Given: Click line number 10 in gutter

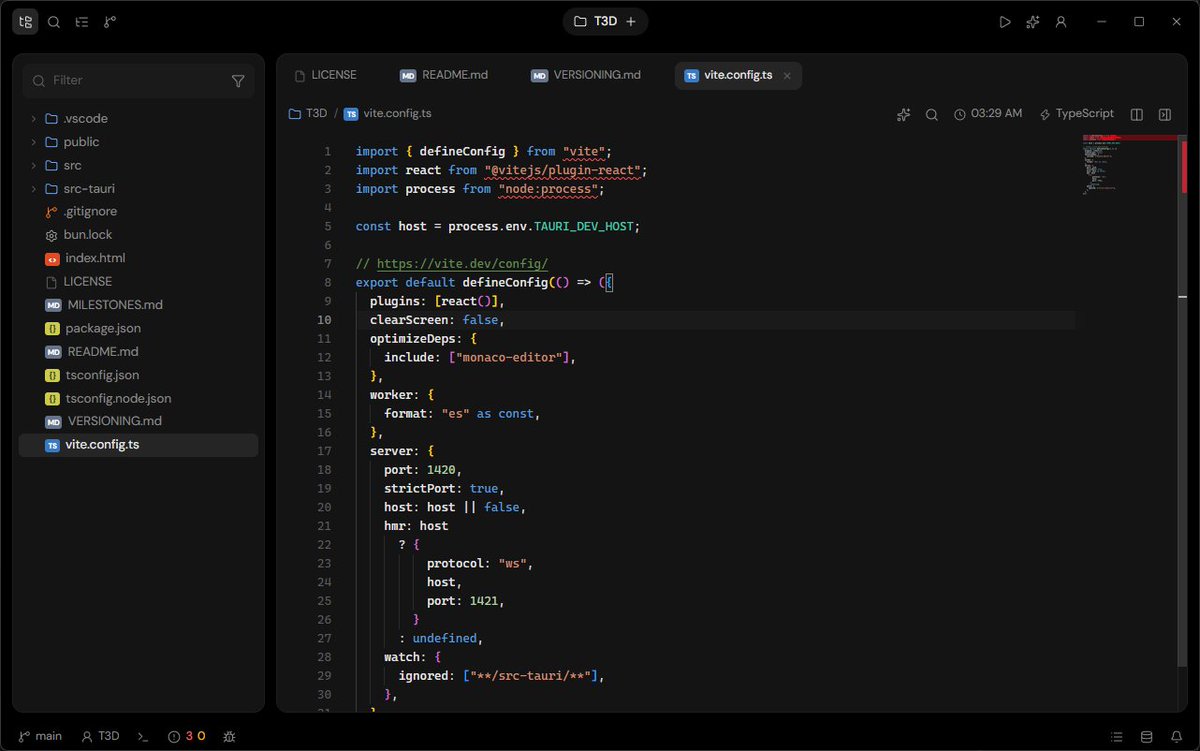Looking at the screenshot, I should 325,320.
